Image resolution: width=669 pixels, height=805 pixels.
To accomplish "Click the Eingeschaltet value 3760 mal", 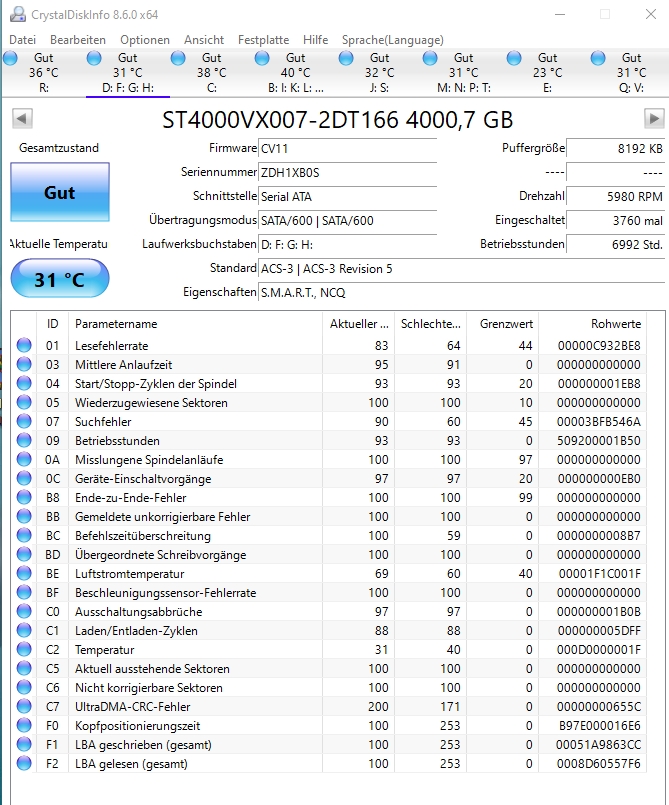I will coord(615,220).
